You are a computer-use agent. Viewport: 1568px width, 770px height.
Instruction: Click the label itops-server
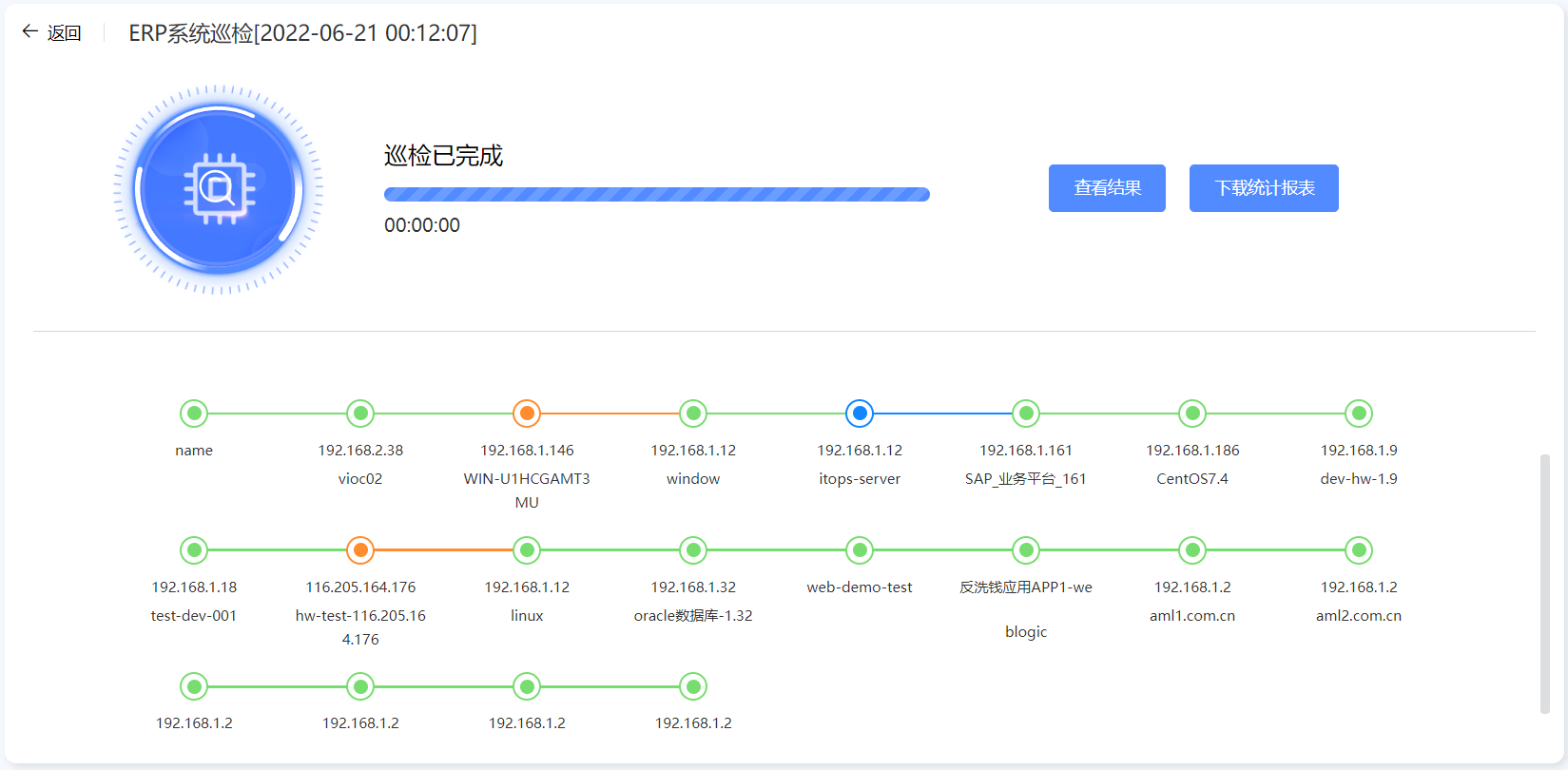(x=860, y=479)
